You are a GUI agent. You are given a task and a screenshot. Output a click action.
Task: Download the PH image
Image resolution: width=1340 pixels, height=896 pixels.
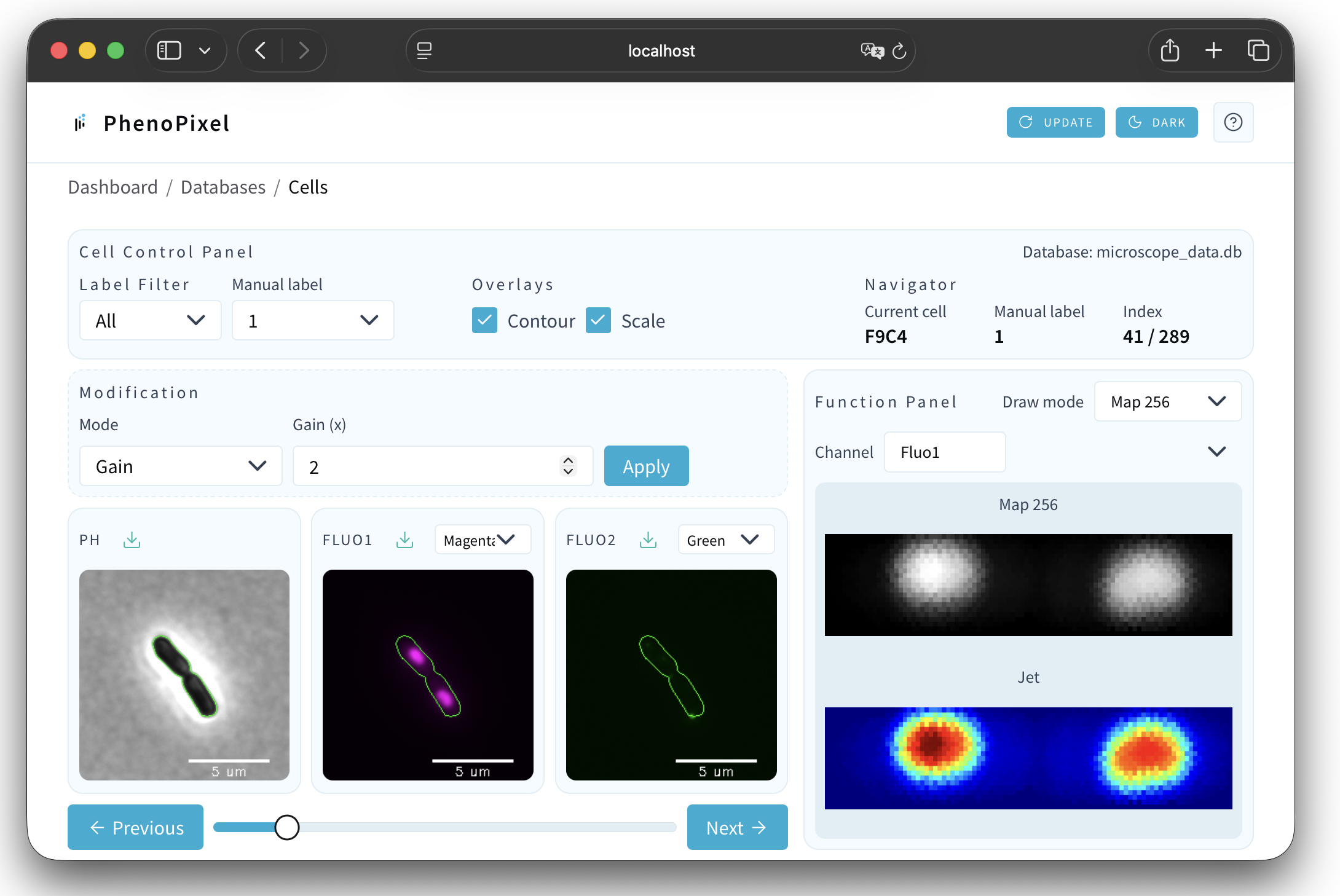point(132,540)
